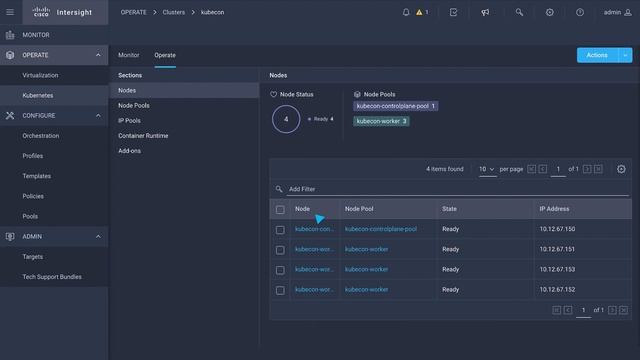The image size is (640, 360).
Task: Open node link for IP 10.12.67.151
Action: (x=314, y=249)
